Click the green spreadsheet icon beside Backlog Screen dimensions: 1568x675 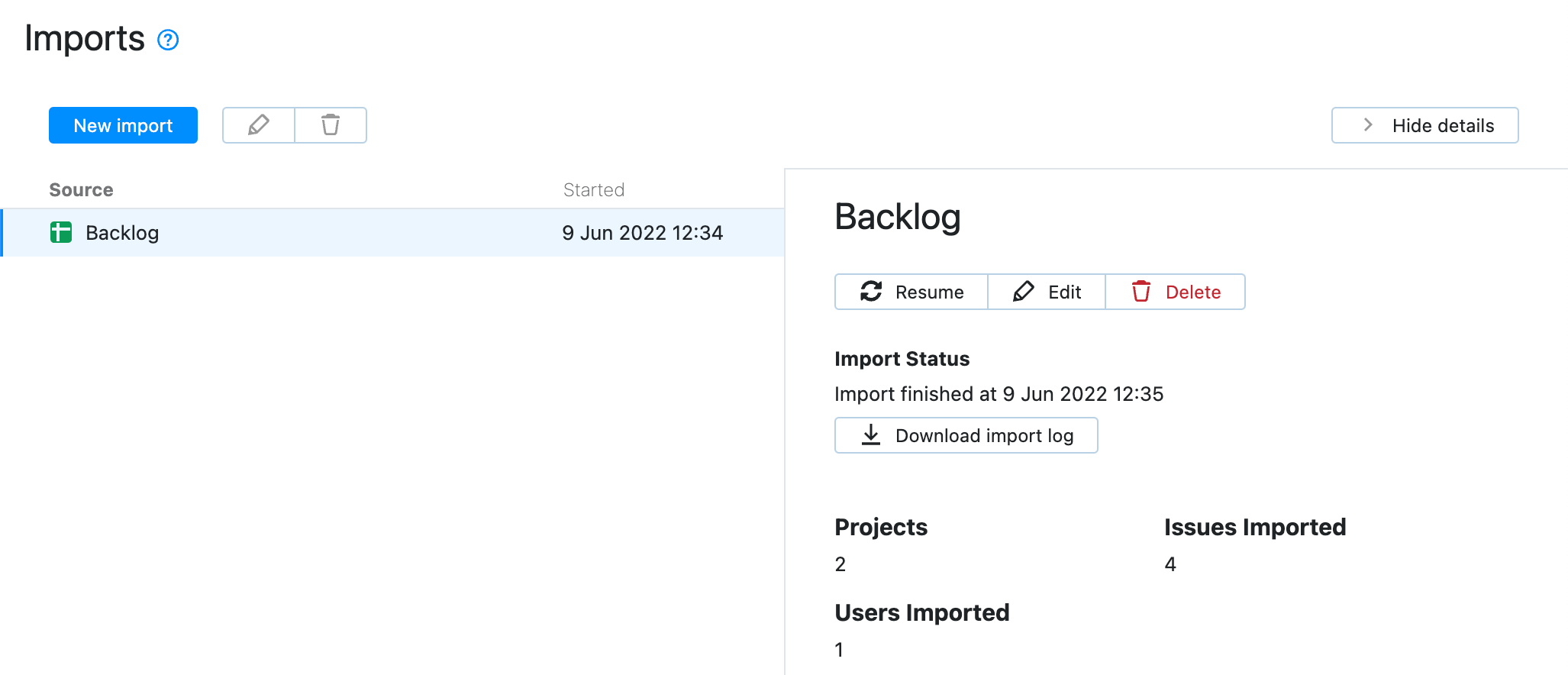pyautogui.click(x=60, y=233)
